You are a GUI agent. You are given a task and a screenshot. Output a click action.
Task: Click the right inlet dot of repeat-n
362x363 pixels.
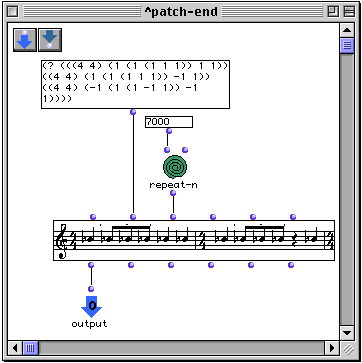click(185, 150)
